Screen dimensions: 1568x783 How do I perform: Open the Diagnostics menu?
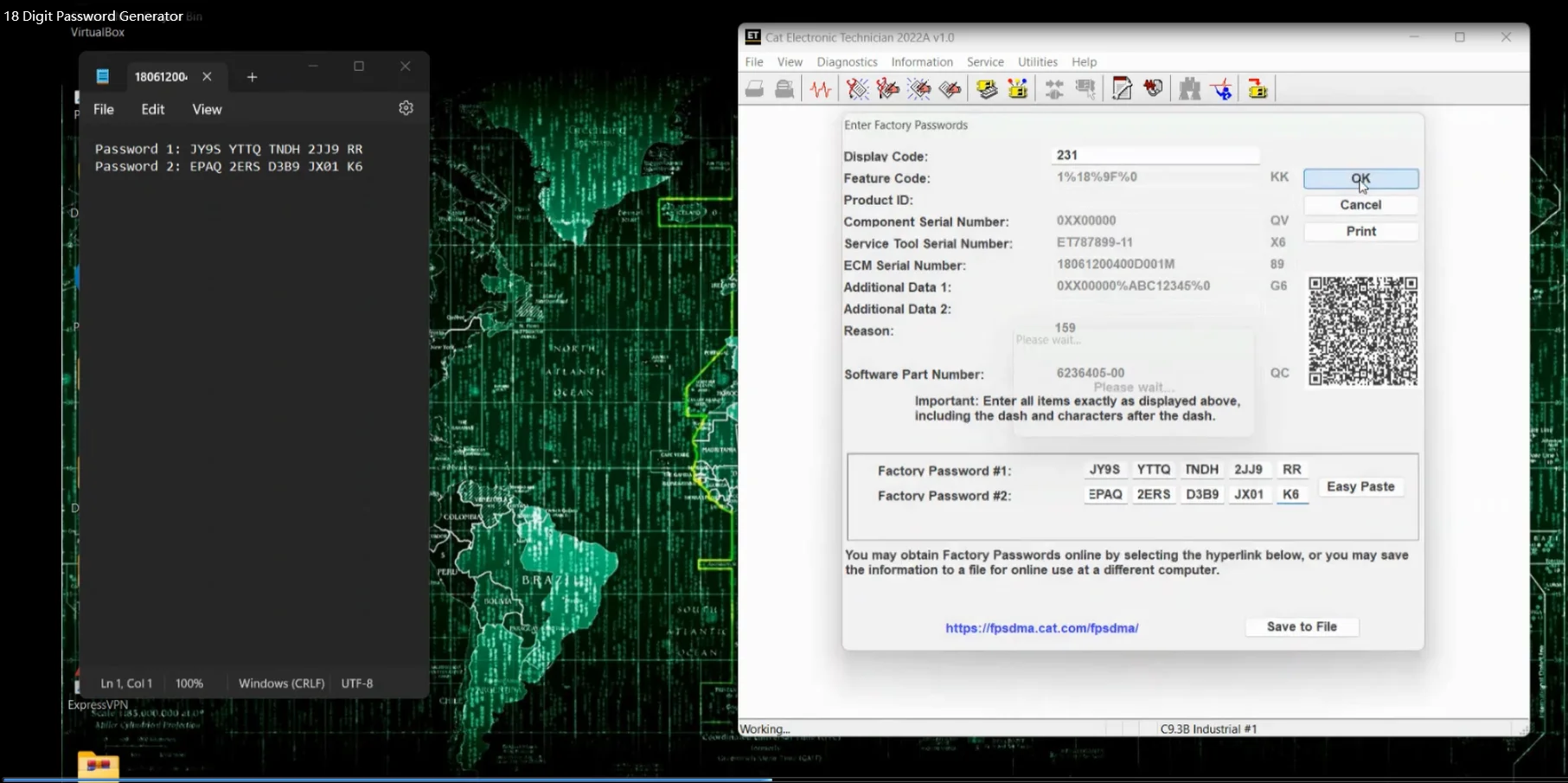[x=847, y=62]
